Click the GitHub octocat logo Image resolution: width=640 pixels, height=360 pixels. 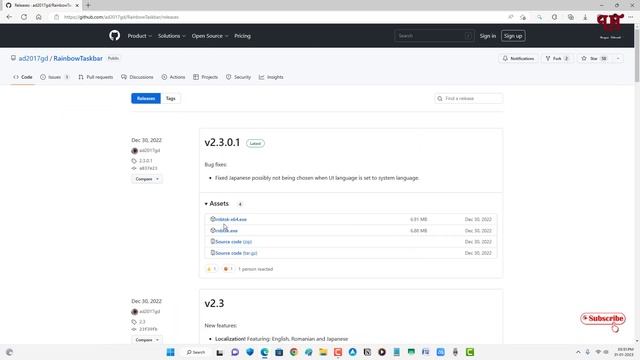pyautogui.click(x=115, y=36)
